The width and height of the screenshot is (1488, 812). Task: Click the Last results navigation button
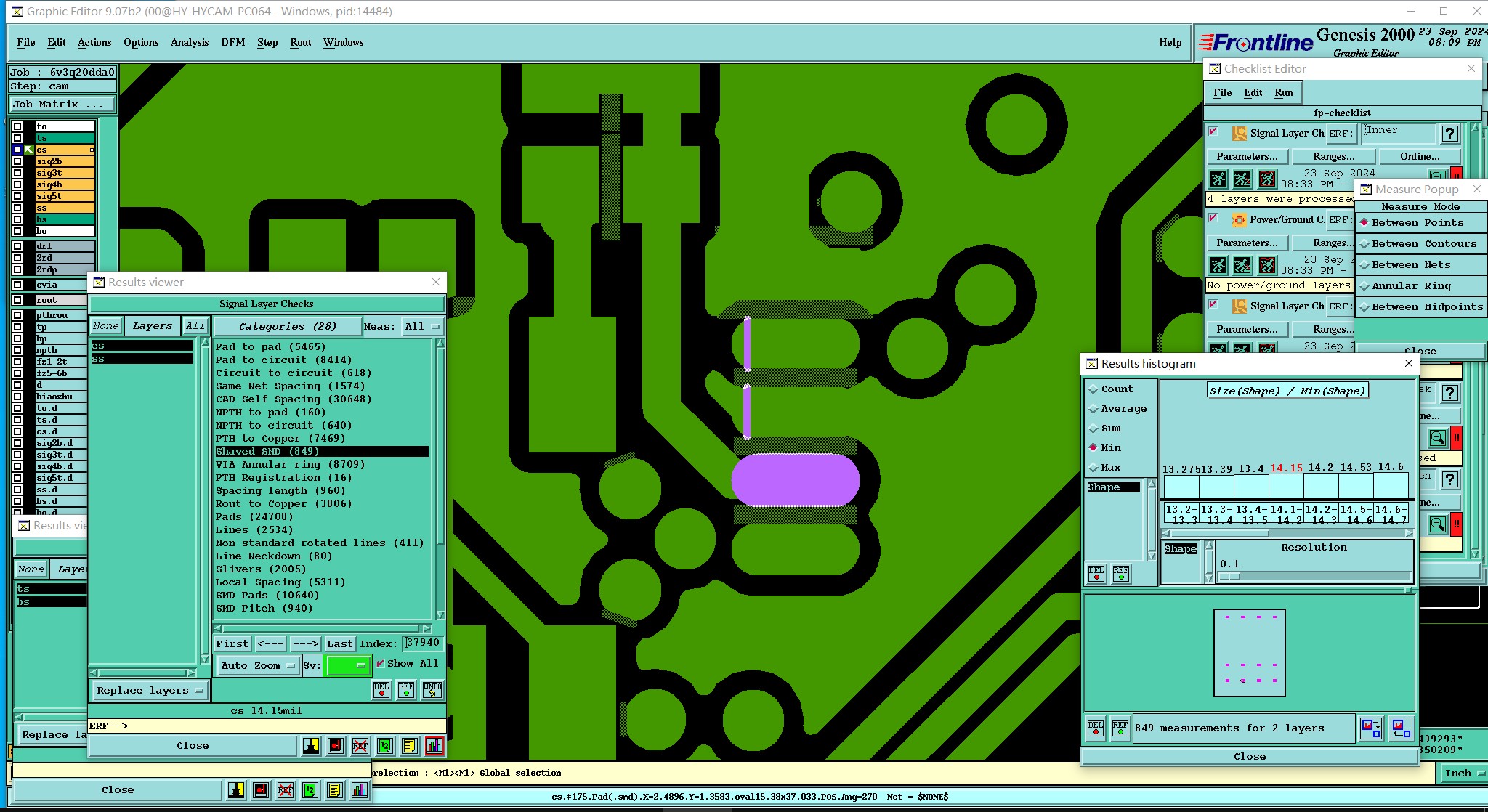339,643
